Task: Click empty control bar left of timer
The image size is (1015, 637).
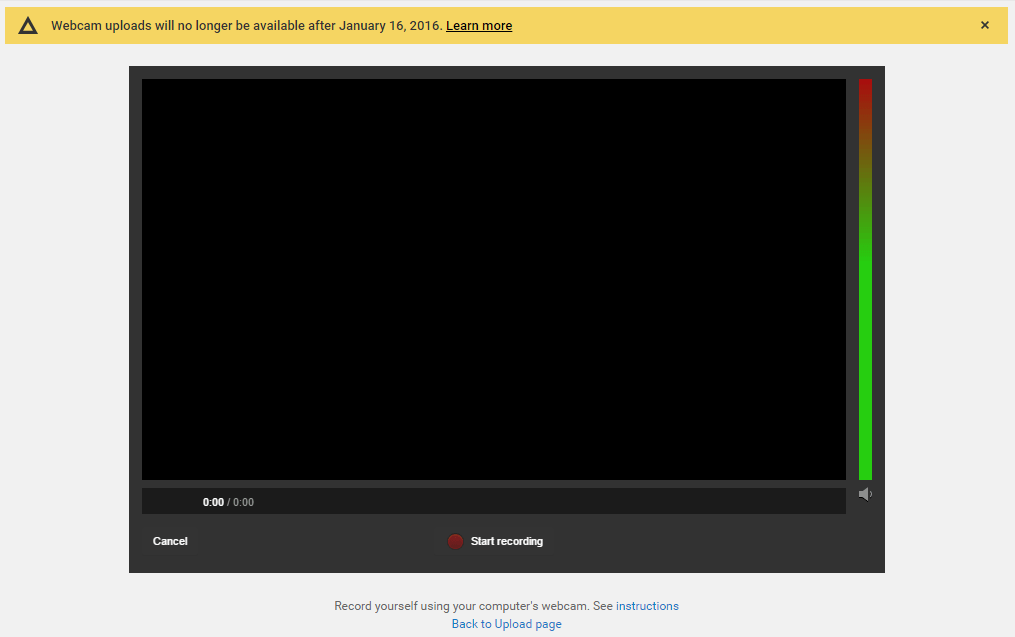Action: pos(170,502)
